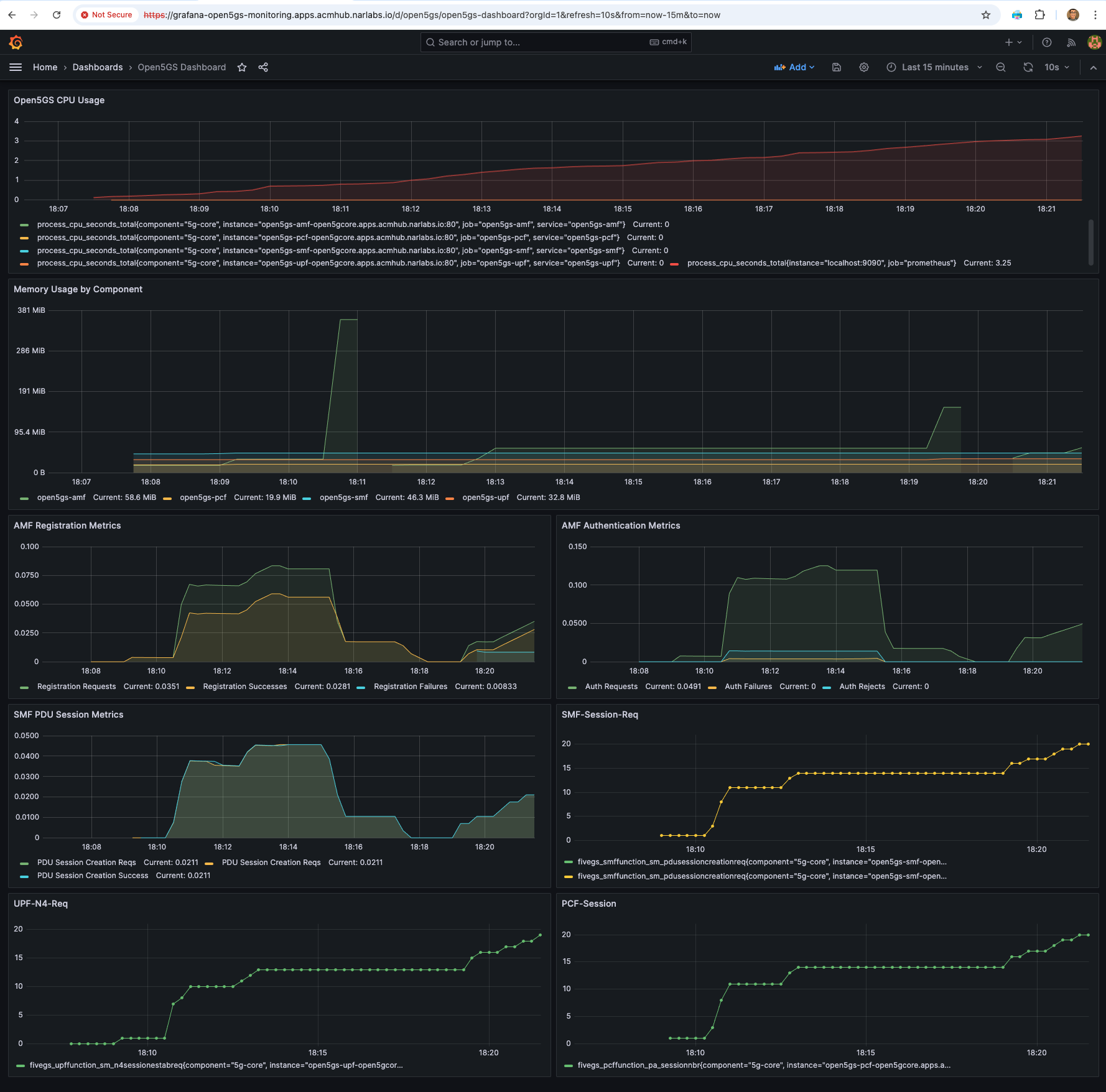The image size is (1106, 1092).
Task: Open the Open5GS CPU Usage panel title
Action: point(59,100)
